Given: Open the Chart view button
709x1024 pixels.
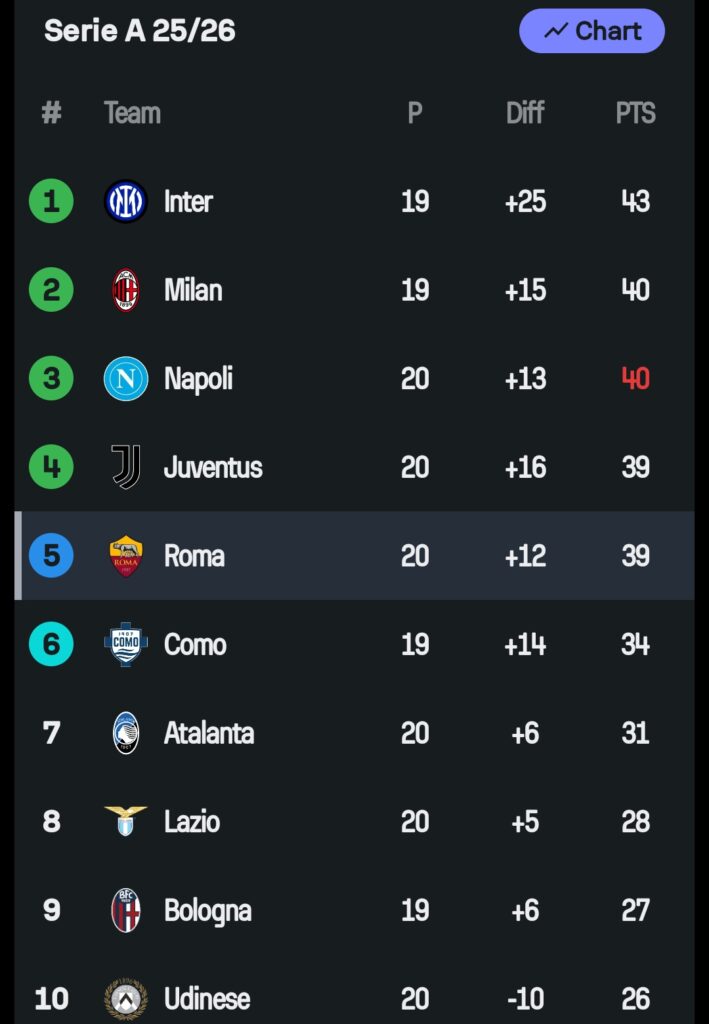Looking at the screenshot, I should pyautogui.click(x=592, y=31).
